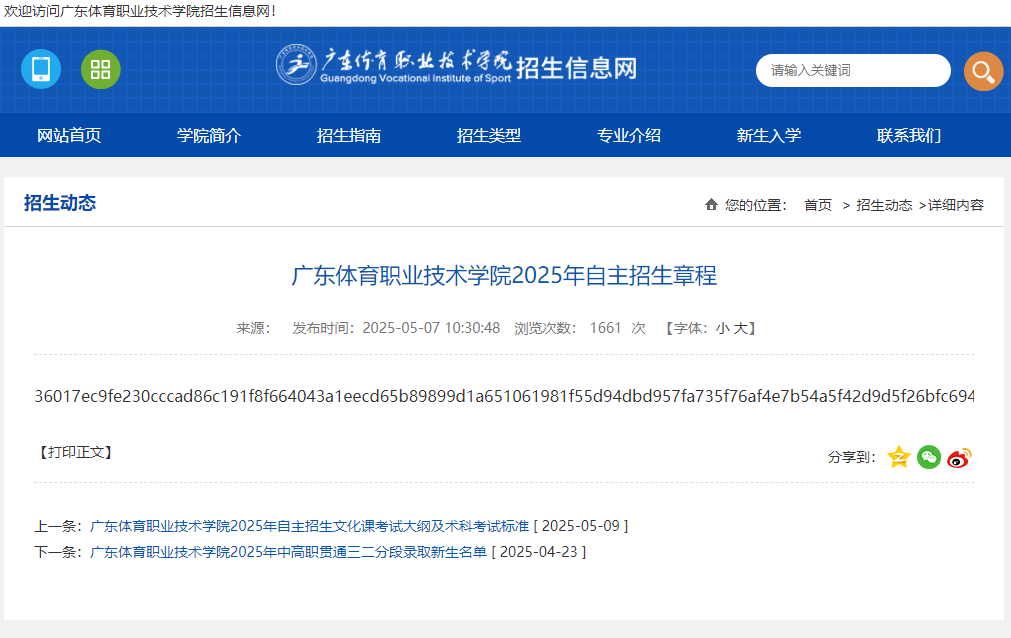Click the home icon before 您的位置

point(710,204)
